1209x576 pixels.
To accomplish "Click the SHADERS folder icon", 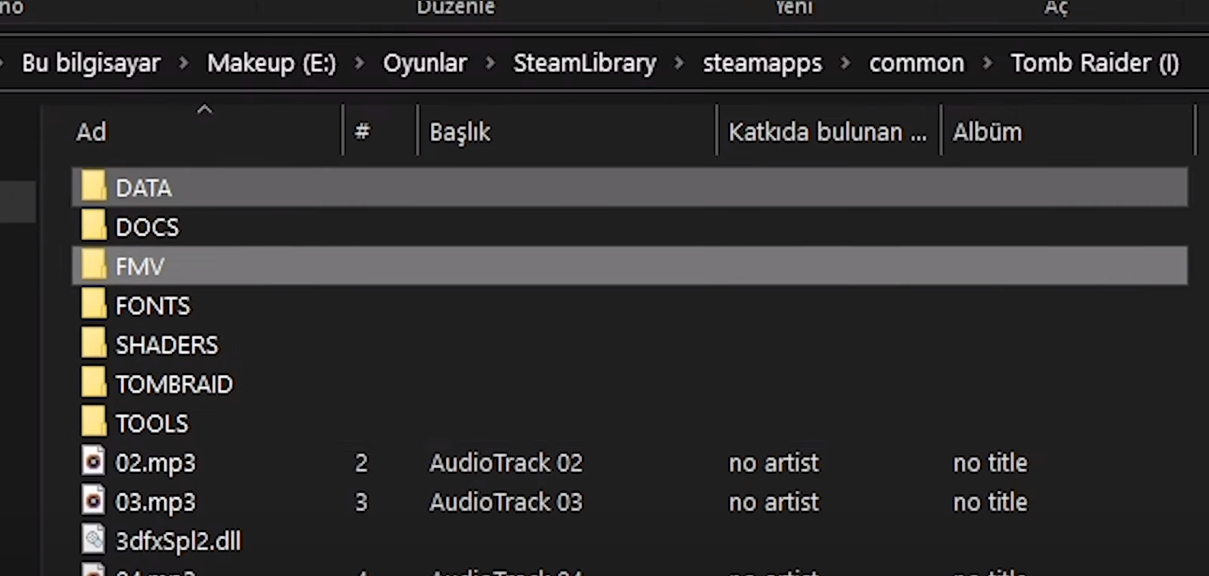I will (x=93, y=344).
